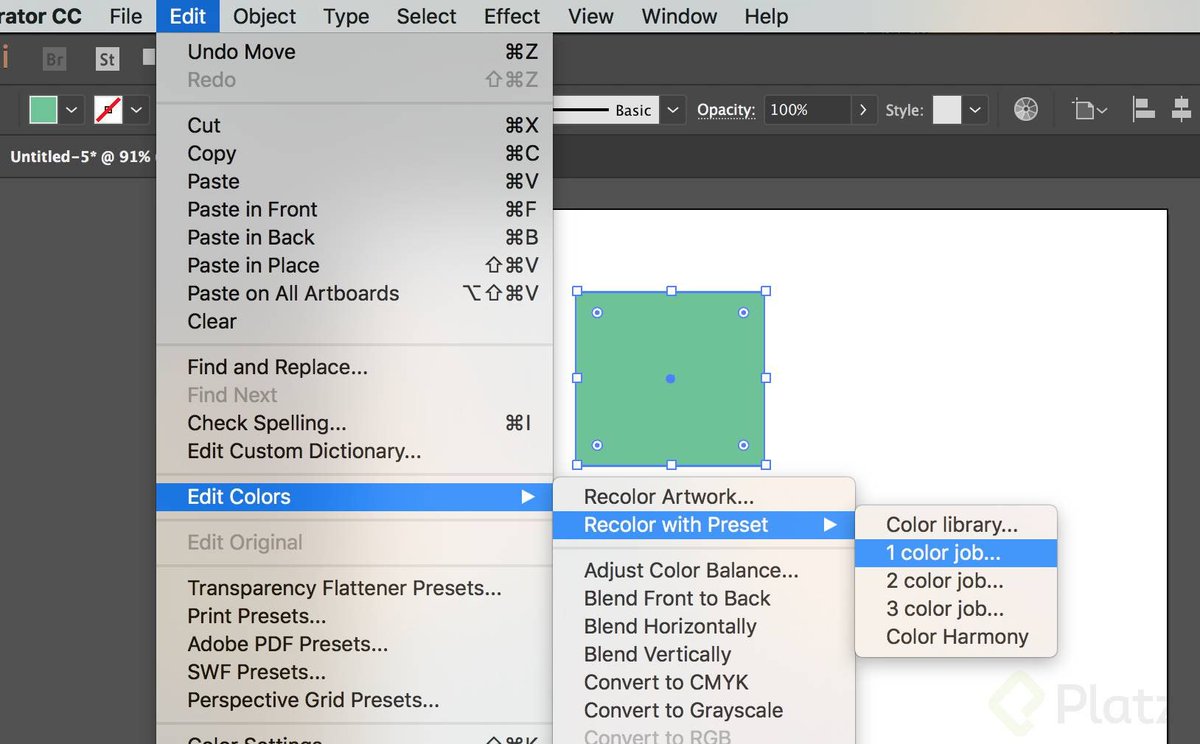Click the align-to selection icon in control bar
The image size is (1200, 744).
[x=1089, y=110]
